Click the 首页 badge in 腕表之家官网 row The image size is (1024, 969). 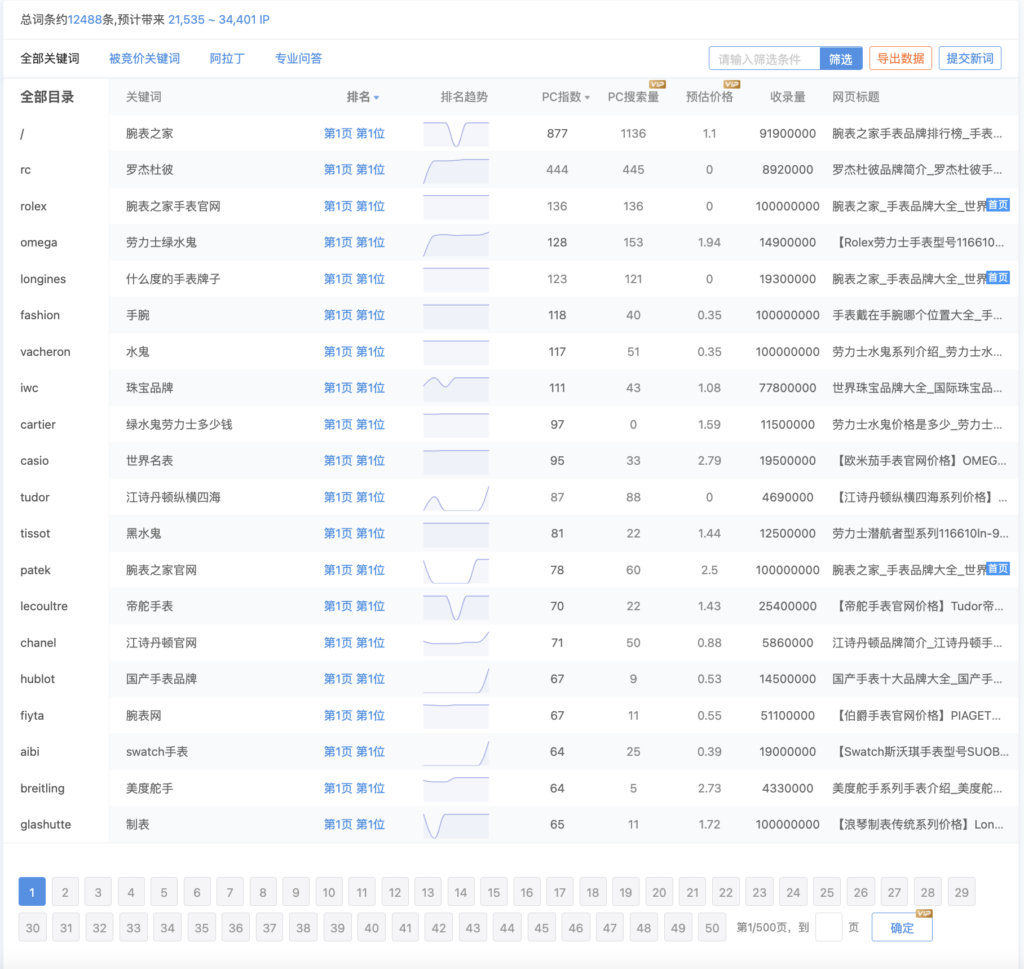tap(997, 569)
